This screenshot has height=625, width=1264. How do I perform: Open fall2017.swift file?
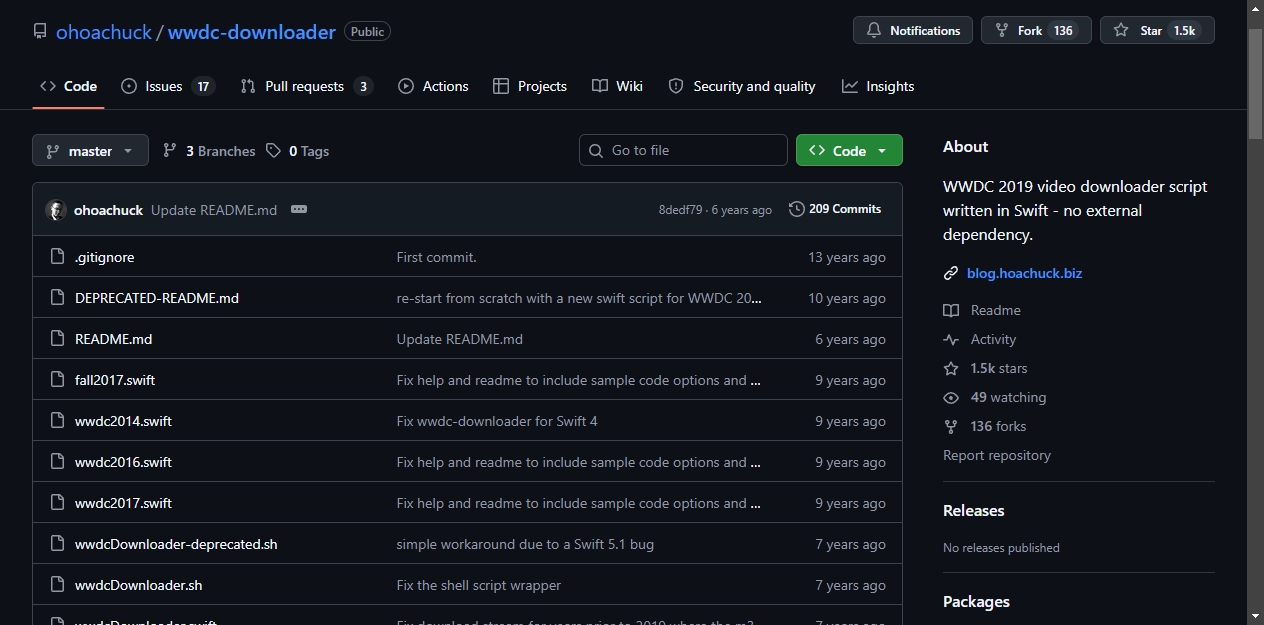click(115, 380)
